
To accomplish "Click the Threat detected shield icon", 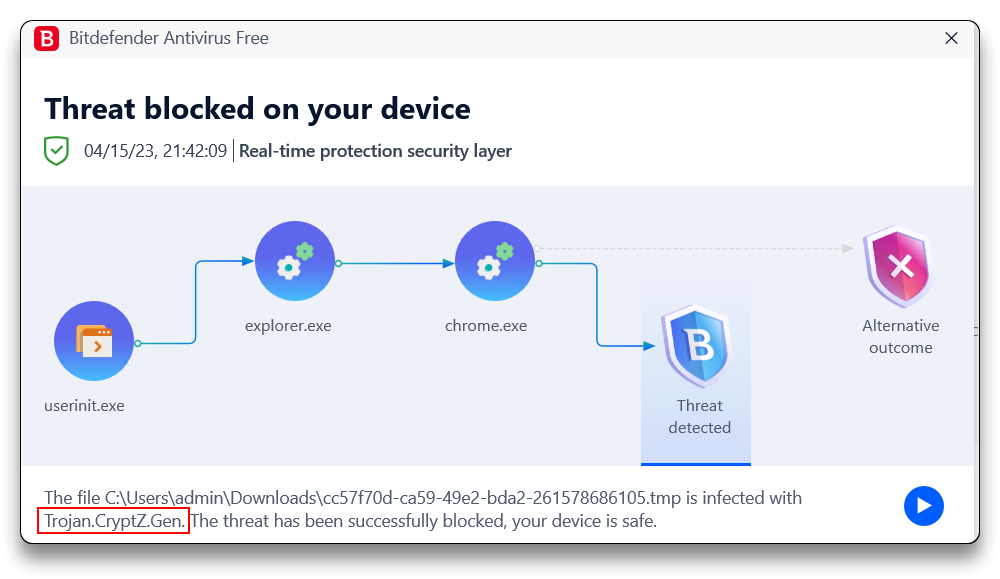I will [696, 346].
